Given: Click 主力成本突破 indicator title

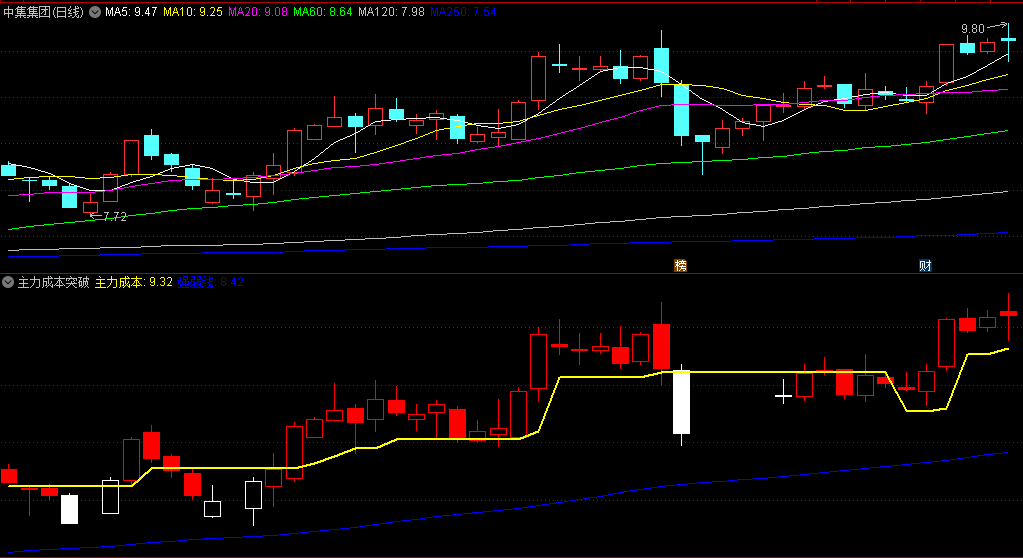Looking at the screenshot, I should pos(53,283).
